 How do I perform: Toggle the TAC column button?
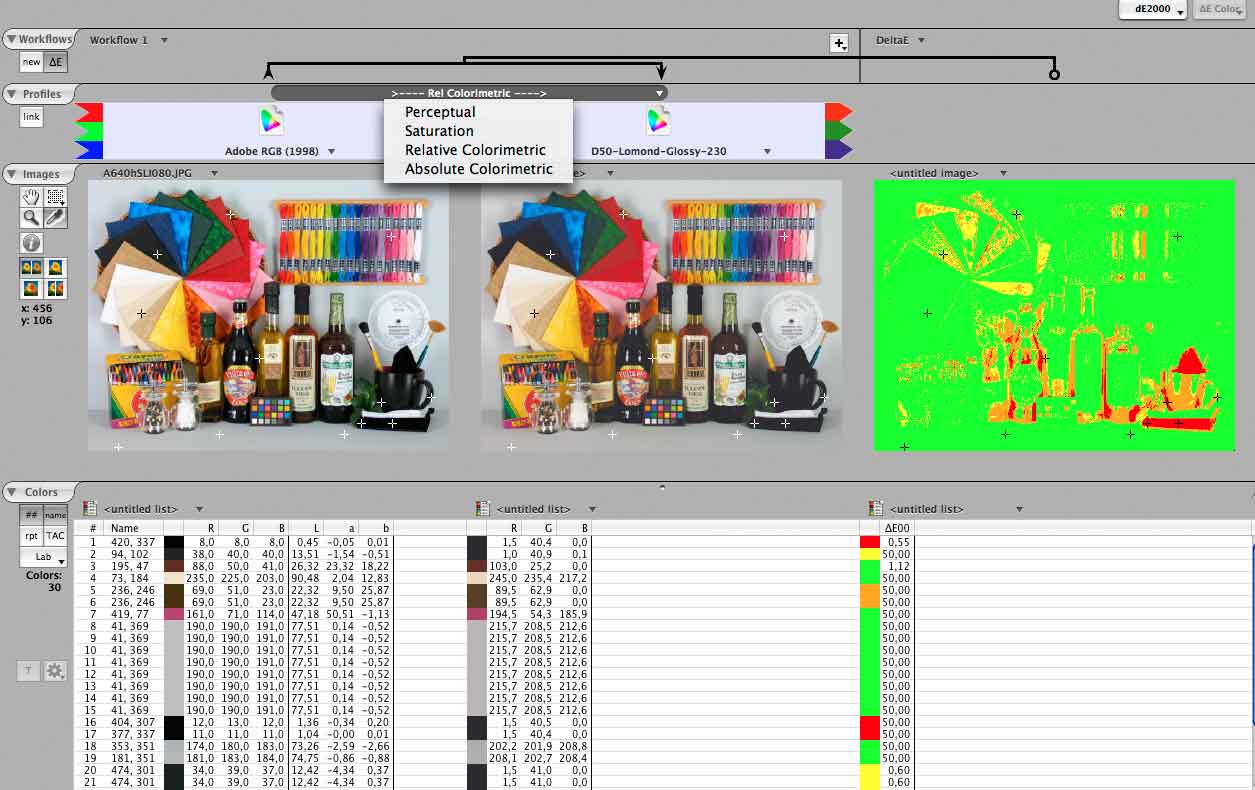click(x=55, y=536)
